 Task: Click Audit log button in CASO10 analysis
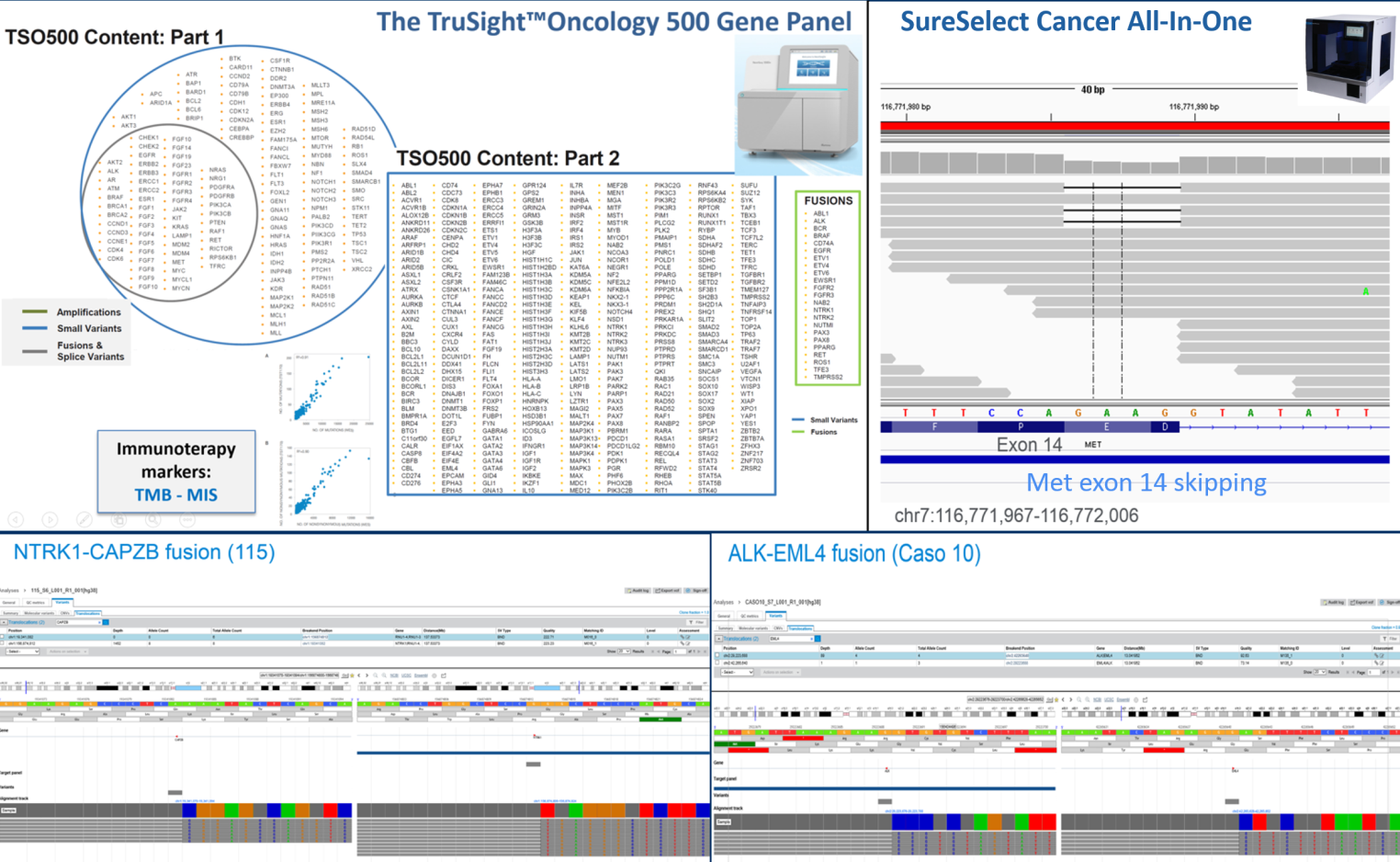[x=1333, y=602]
